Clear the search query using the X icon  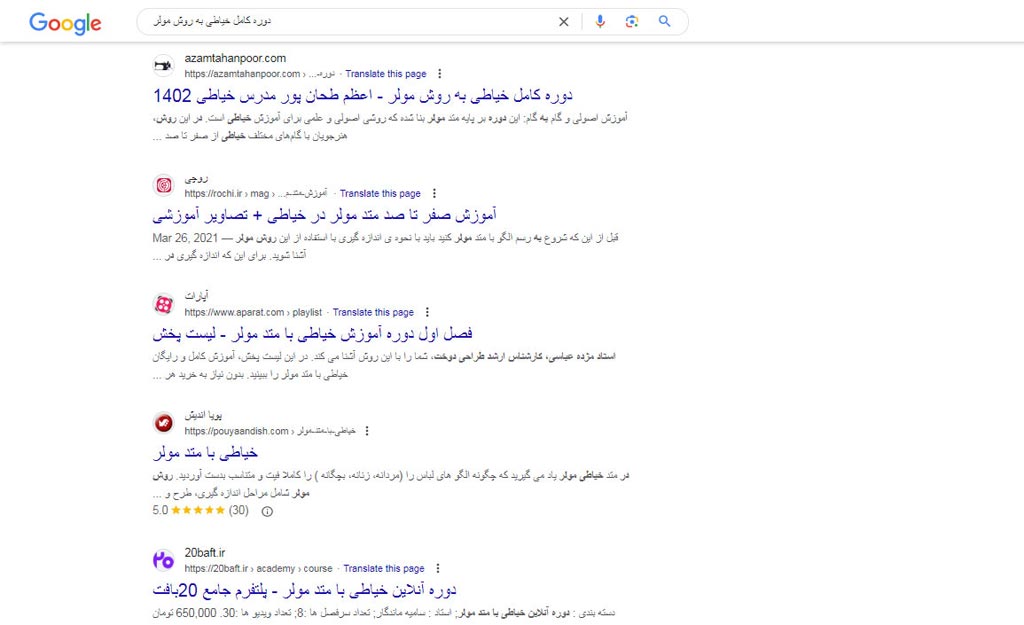(563, 21)
